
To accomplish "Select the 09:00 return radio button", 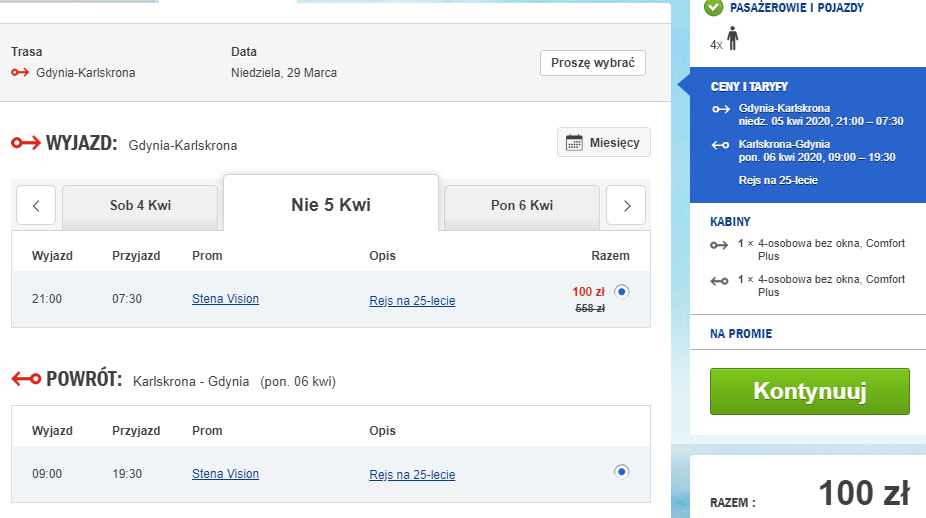I will [622, 471].
